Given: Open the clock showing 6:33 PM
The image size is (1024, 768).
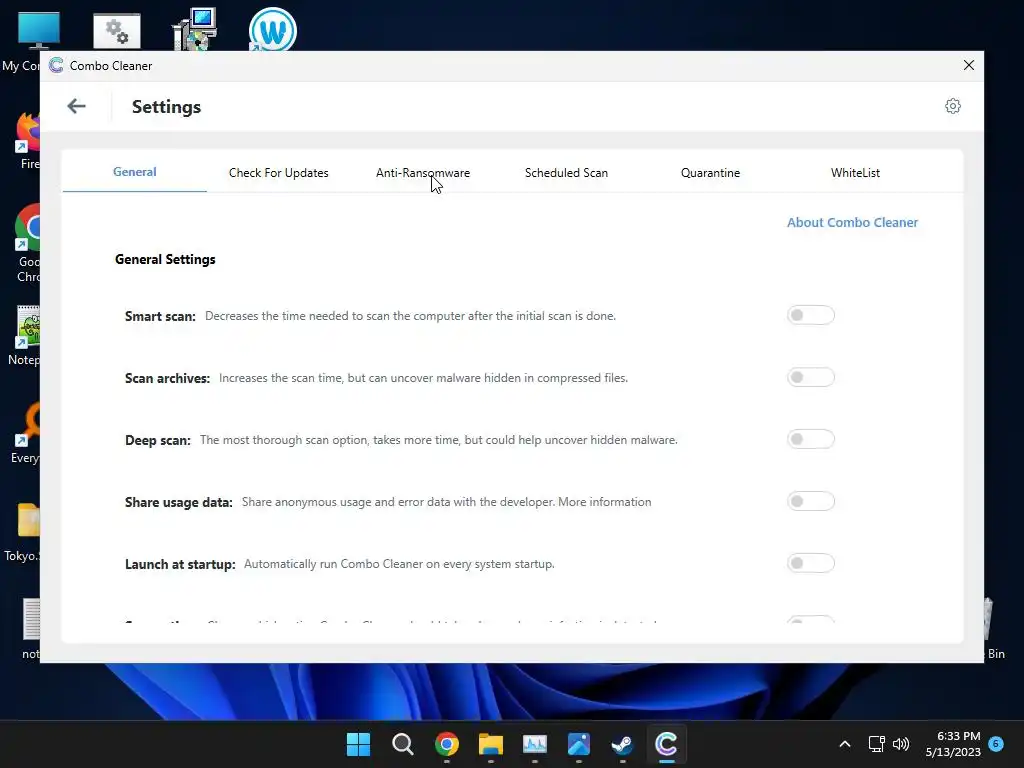Looking at the screenshot, I should tap(953, 744).
